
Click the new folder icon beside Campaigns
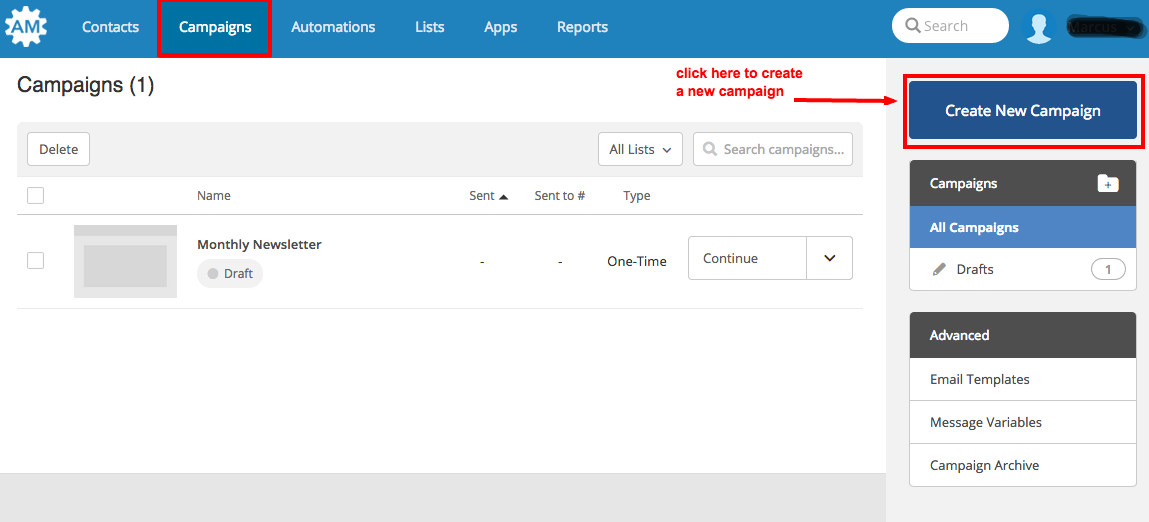click(1108, 183)
